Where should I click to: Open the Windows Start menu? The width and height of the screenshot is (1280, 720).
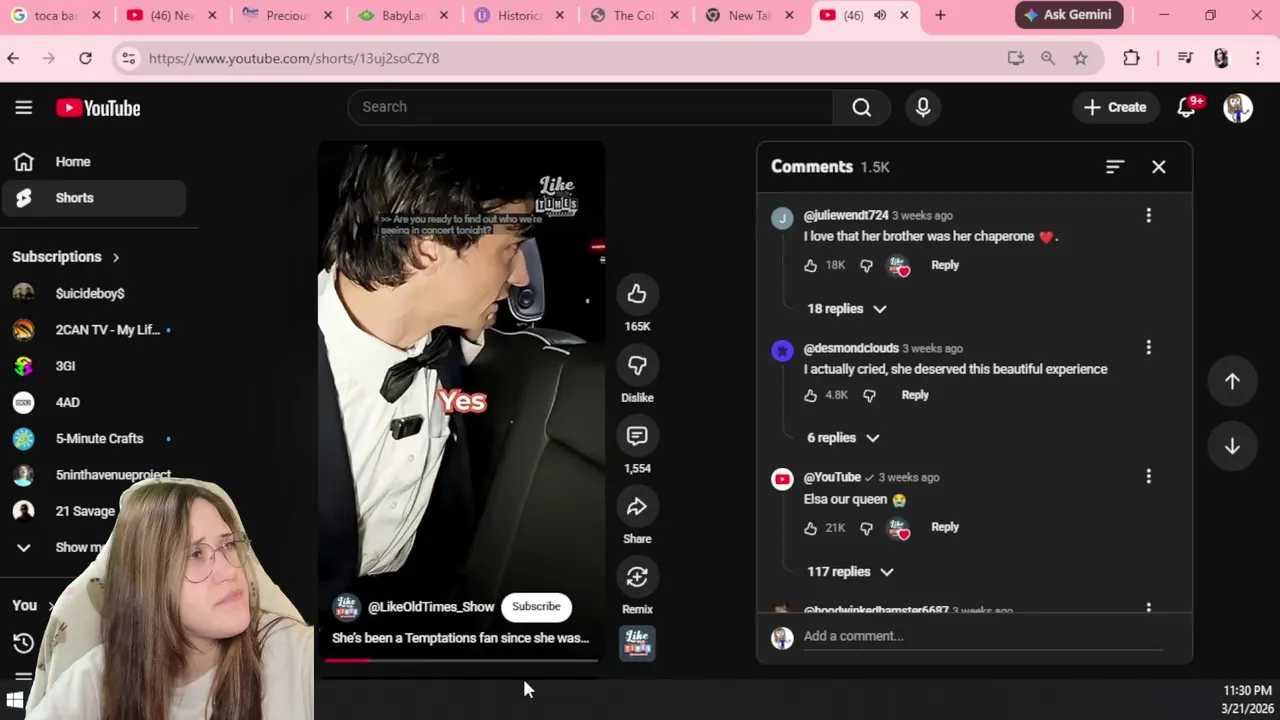click(x=15, y=700)
